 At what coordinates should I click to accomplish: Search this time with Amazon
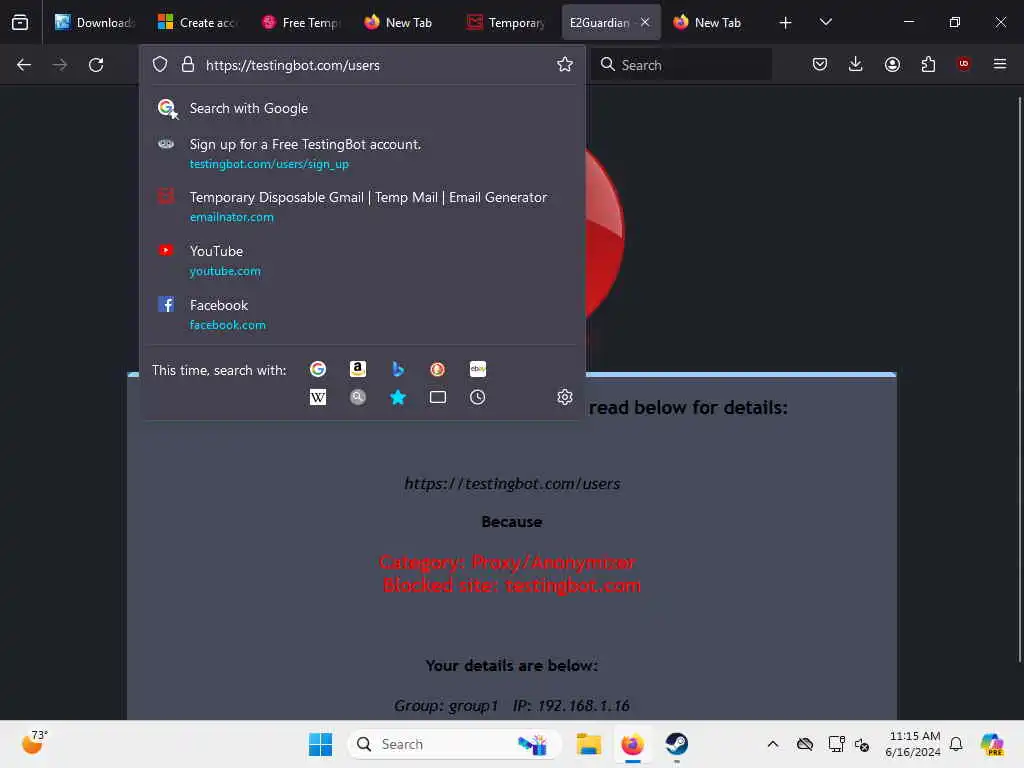pos(358,370)
